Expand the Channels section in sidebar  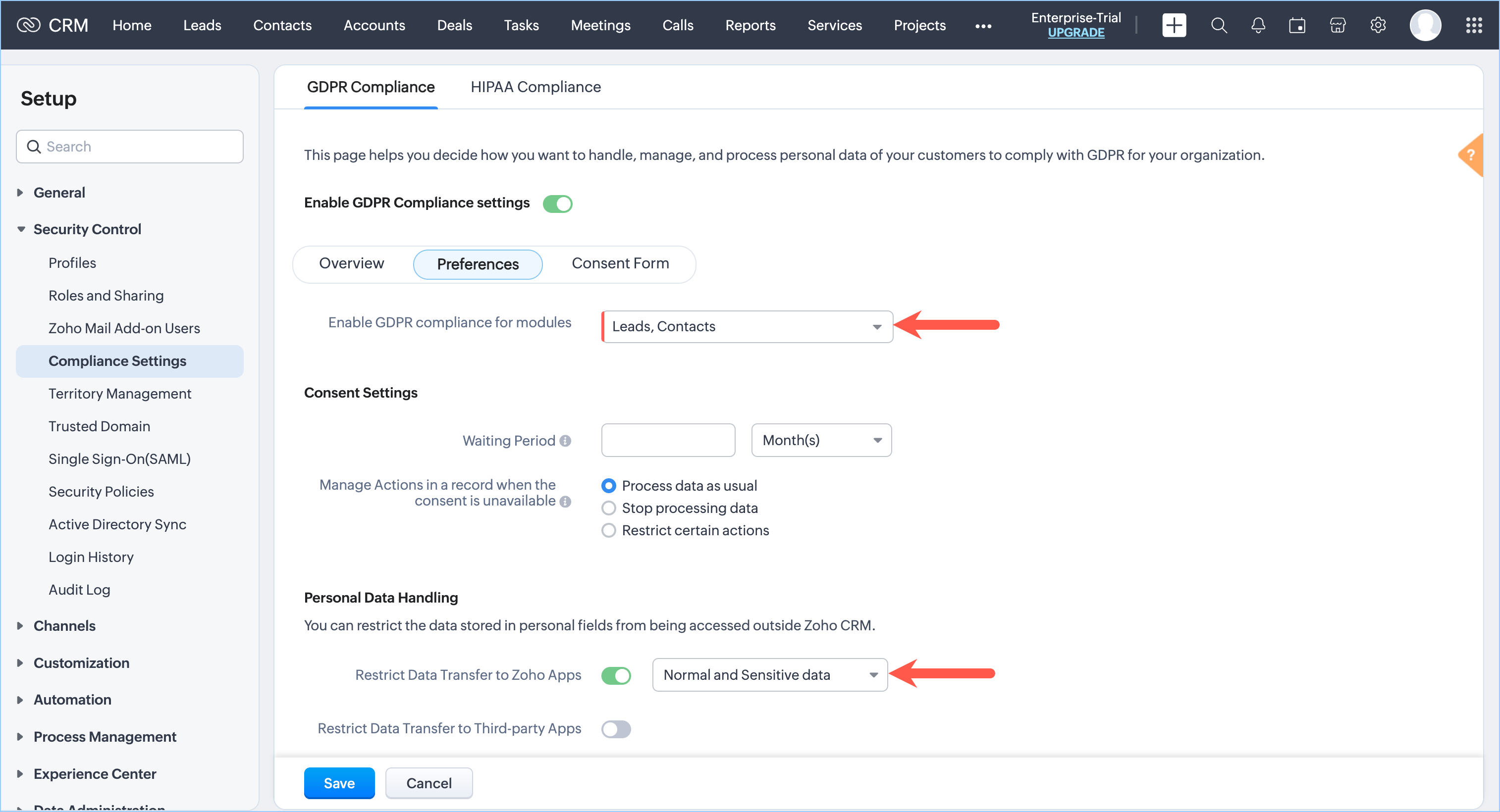64,625
